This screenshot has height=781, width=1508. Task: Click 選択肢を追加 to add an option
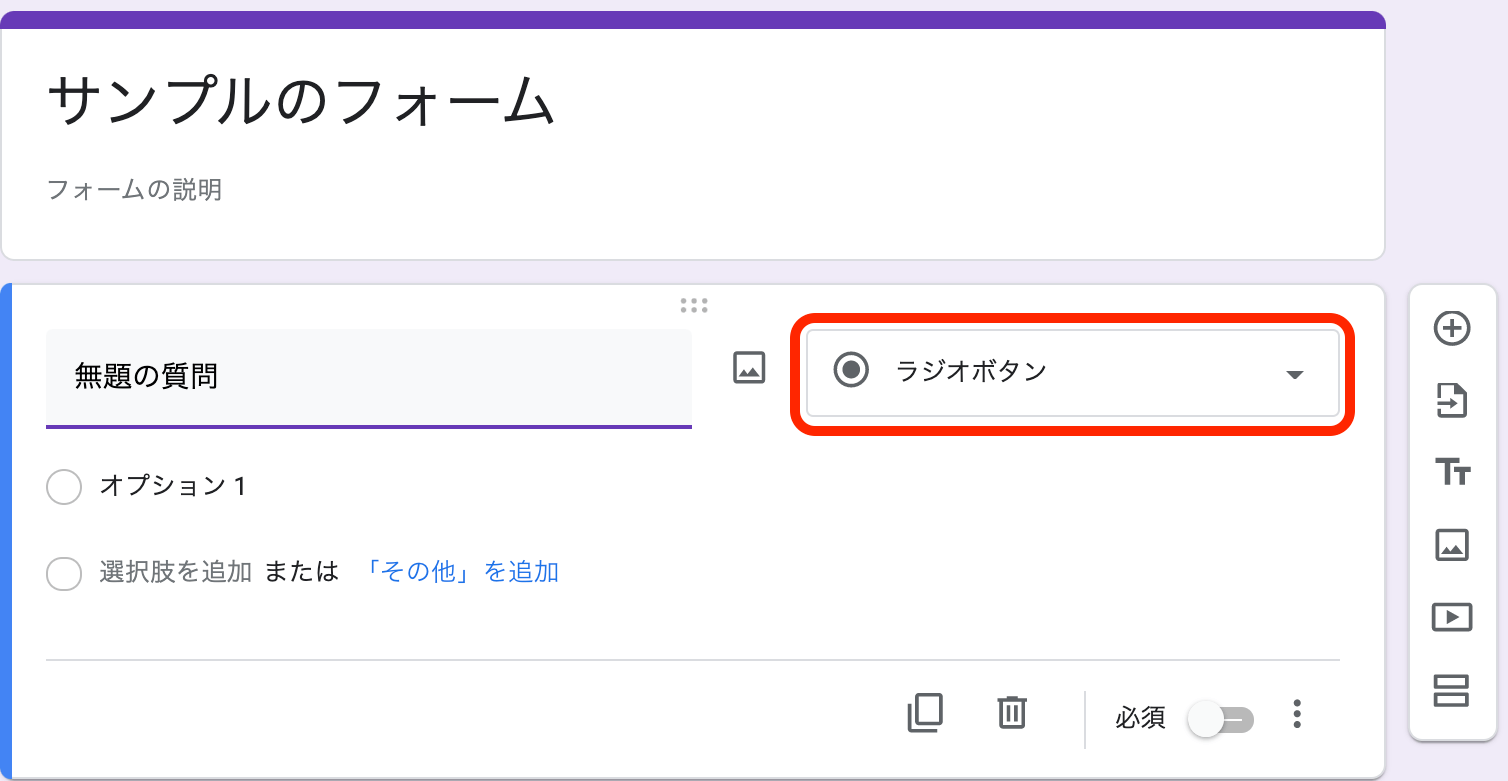tap(177, 571)
